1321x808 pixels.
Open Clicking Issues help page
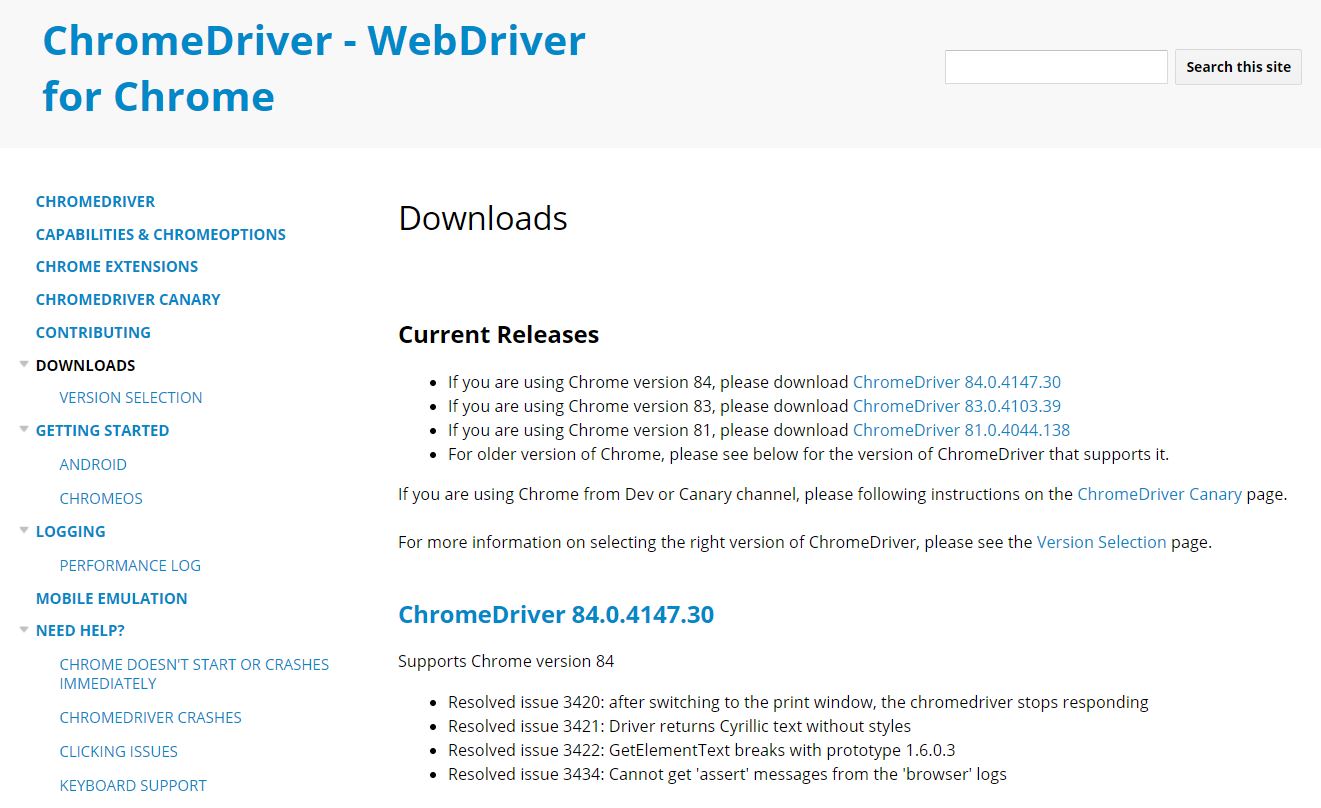[x=118, y=751]
